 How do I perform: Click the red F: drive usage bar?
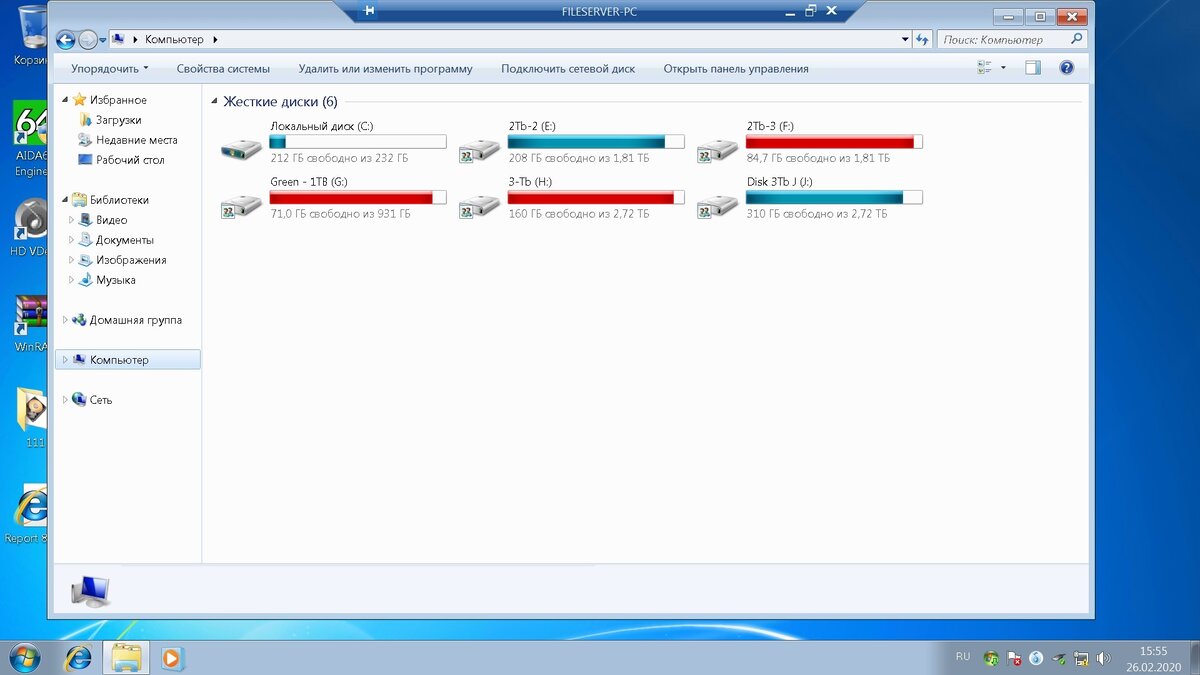pyautogui.click(x=834, y=142)
